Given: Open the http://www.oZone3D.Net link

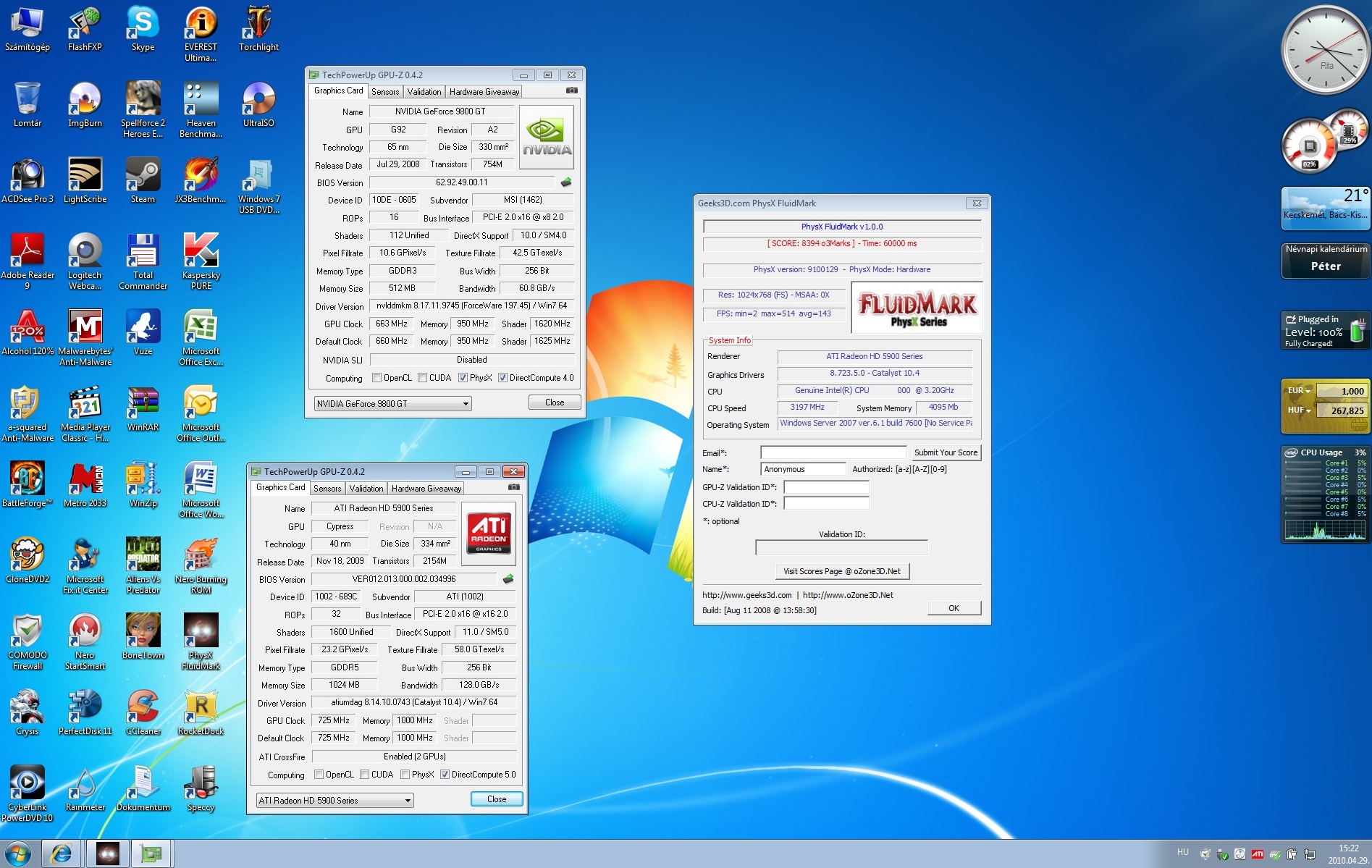Looking at the screenshot, I should [x=848, y=595].
